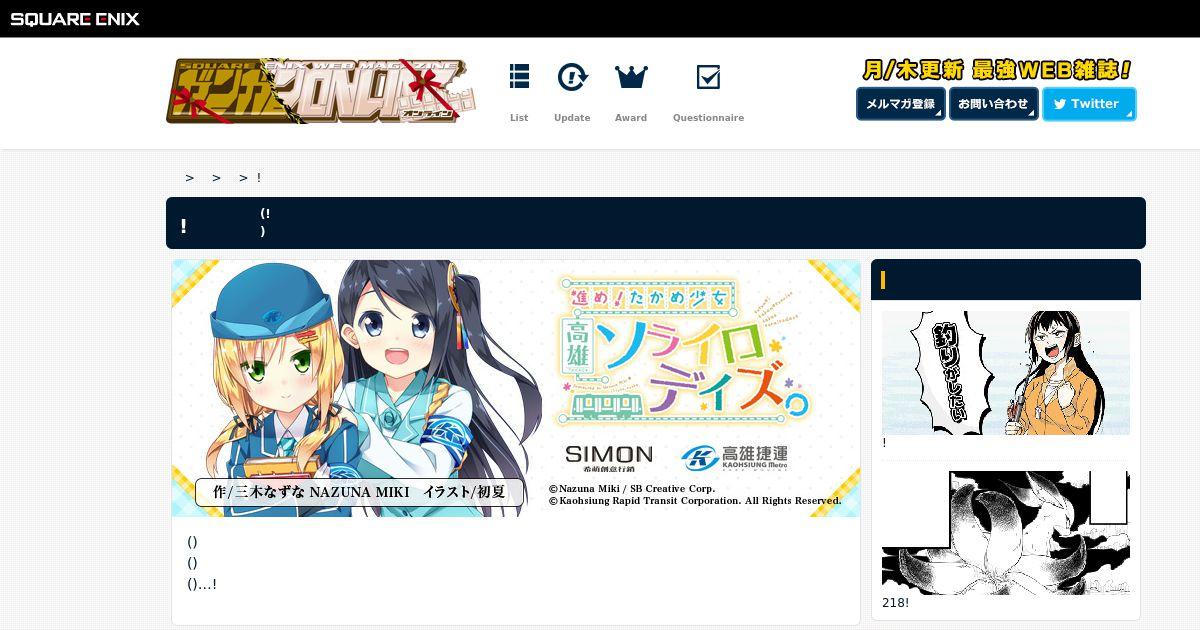Screen dimensions: 1200x630
Task: Click the Square Enix logo
Action: pyautogui.click(x=75, y=19)
